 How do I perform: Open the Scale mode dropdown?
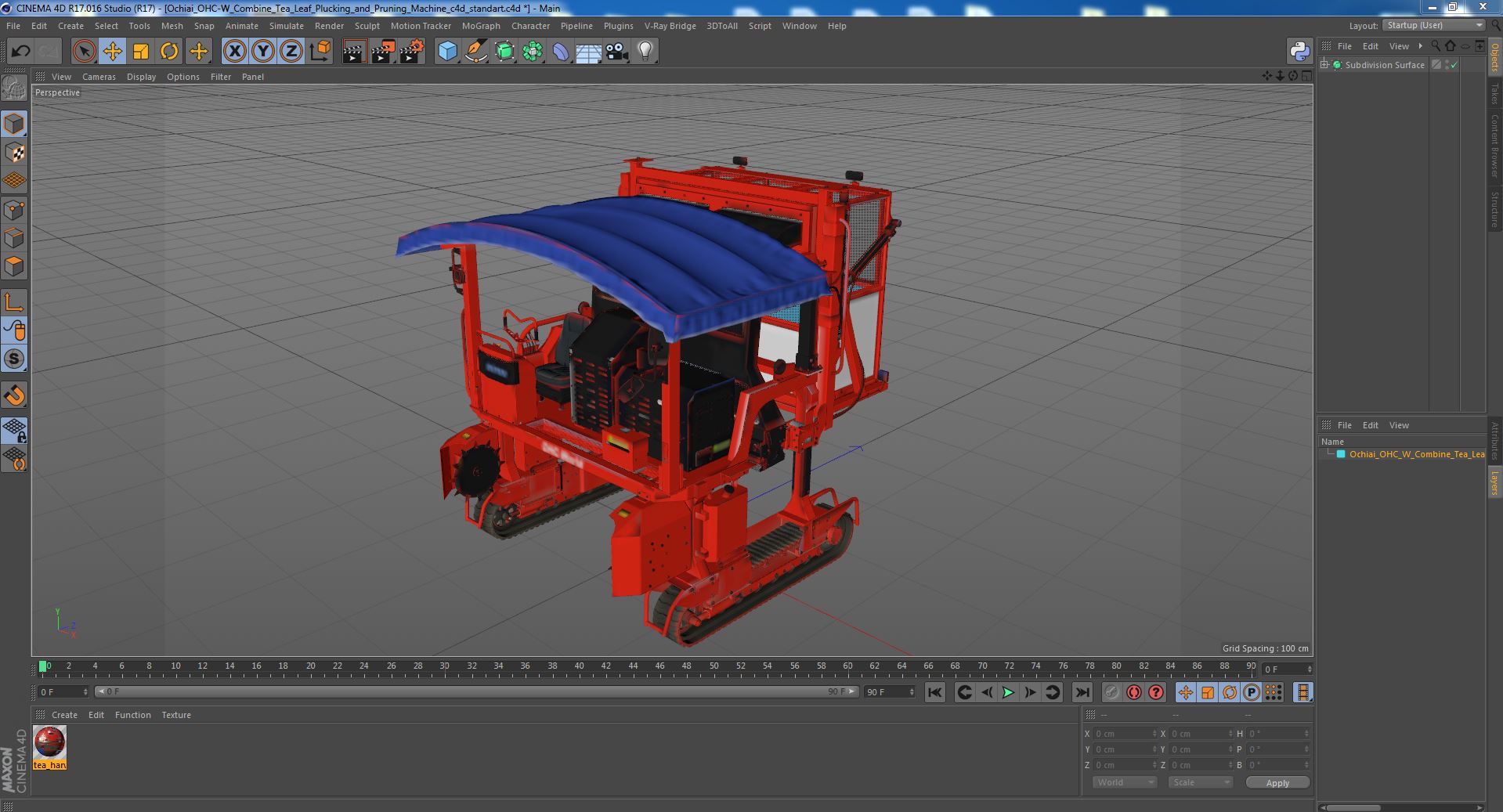(1200, 782)
